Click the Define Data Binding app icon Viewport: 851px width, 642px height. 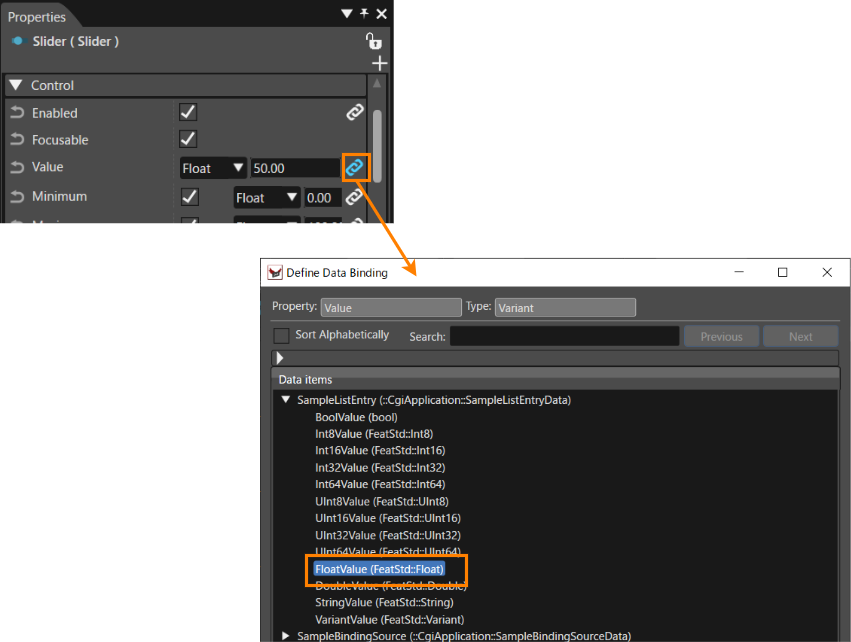click(275, 272)
